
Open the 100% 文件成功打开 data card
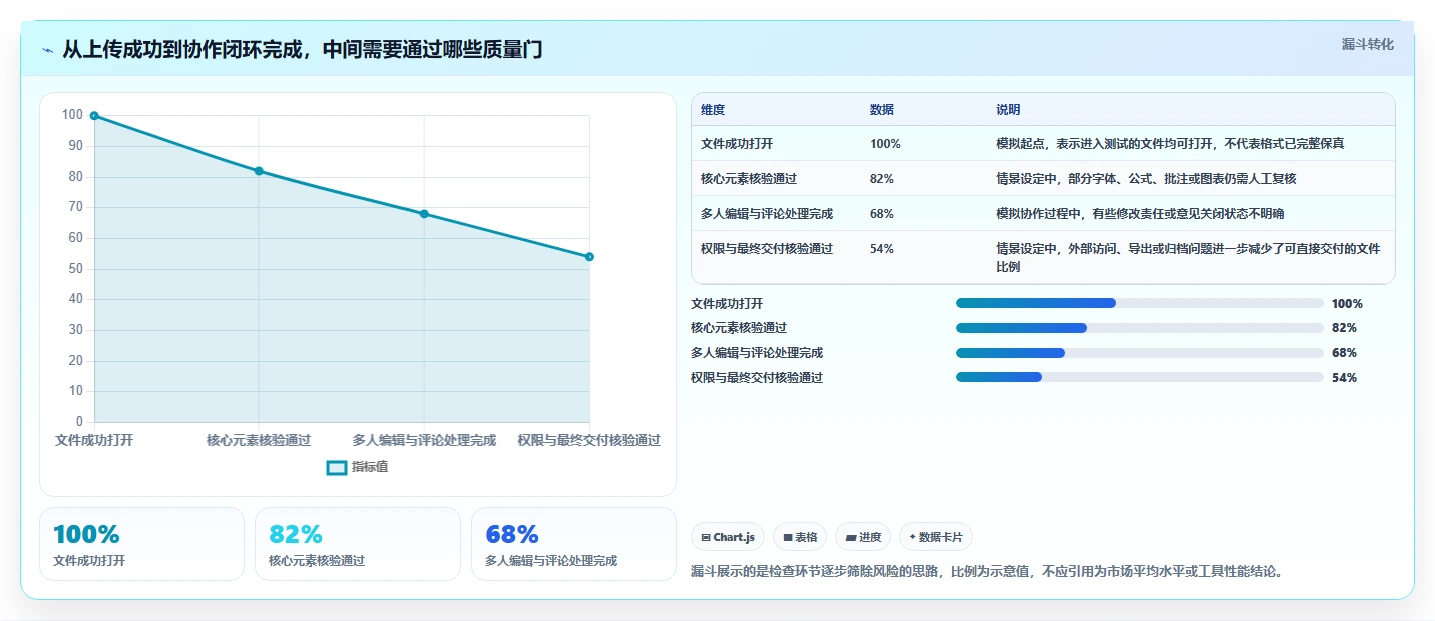142,544
